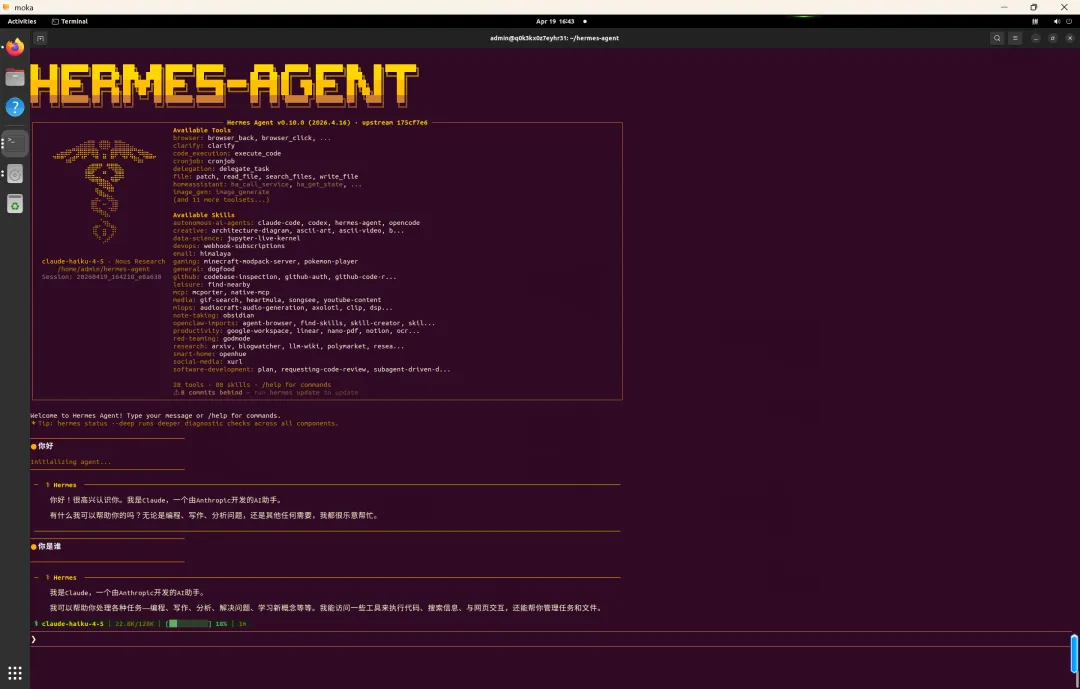This screenshot has height=689, width=1080.
Task: Click the 'Hermes Agent v0.10.0' header text
Action: [x=327, y=123]
